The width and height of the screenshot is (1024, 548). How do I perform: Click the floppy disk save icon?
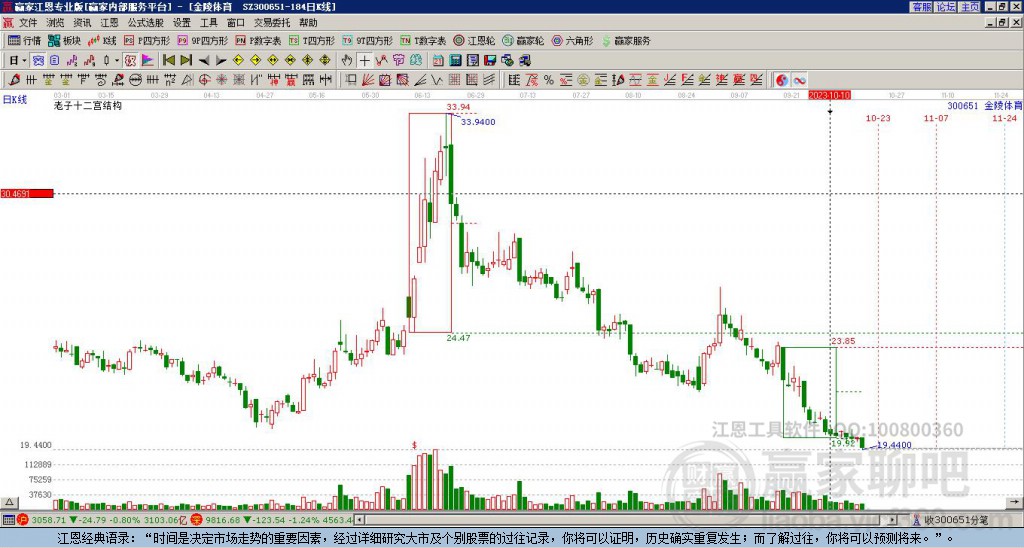[490, 60]
